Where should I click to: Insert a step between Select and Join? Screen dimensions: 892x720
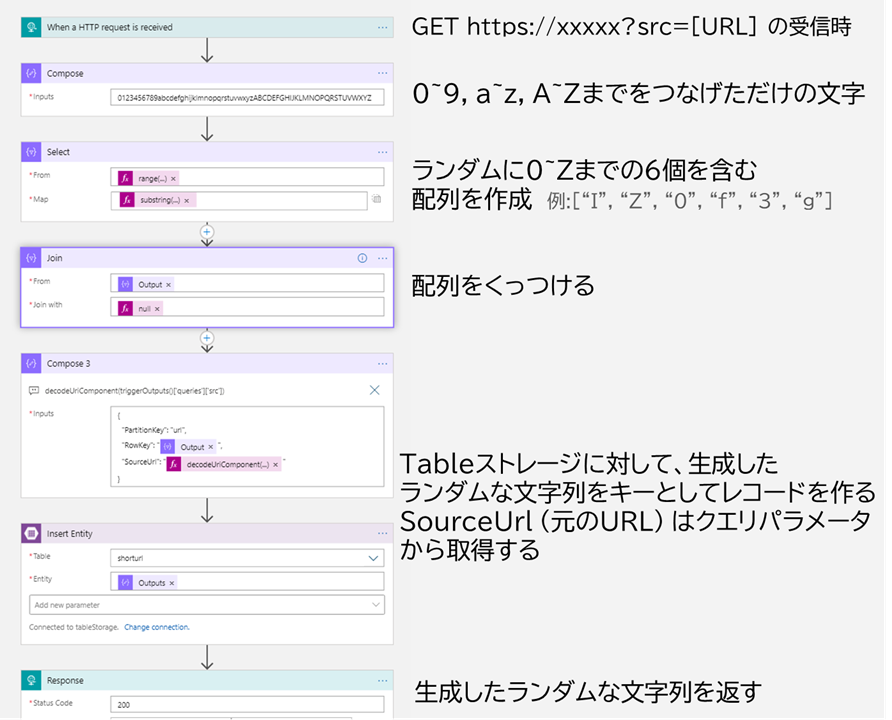pyautogui.click(x=207, y=232)
